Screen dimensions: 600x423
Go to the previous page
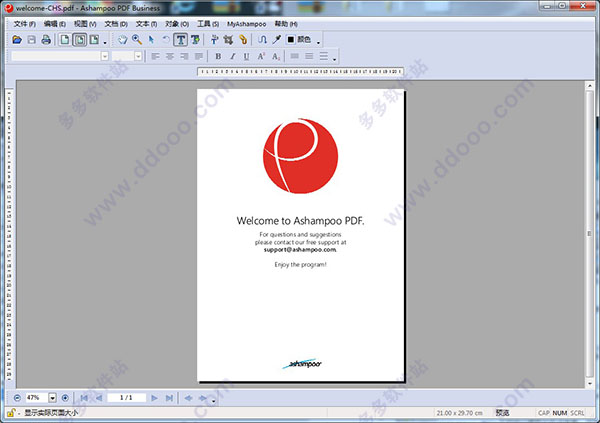pyautogui.click(x=99, y=398)
